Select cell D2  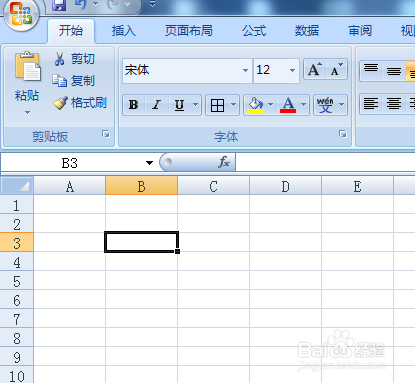coord(285,223)
